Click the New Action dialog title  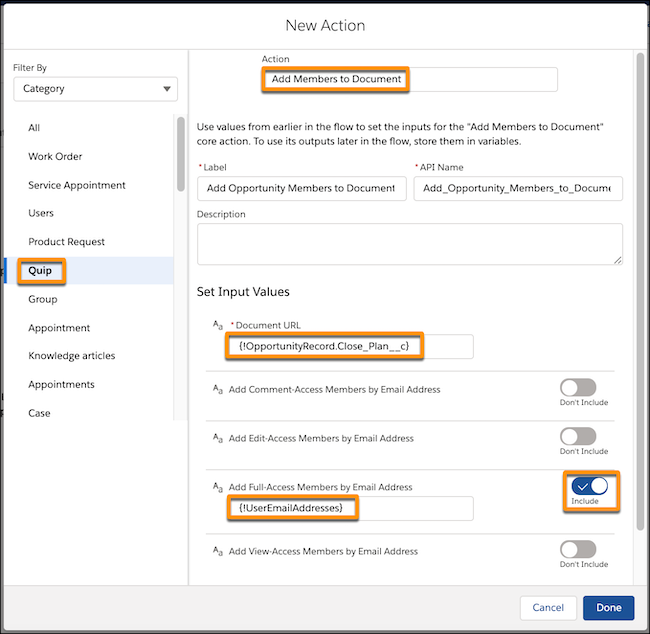point(325,26)
